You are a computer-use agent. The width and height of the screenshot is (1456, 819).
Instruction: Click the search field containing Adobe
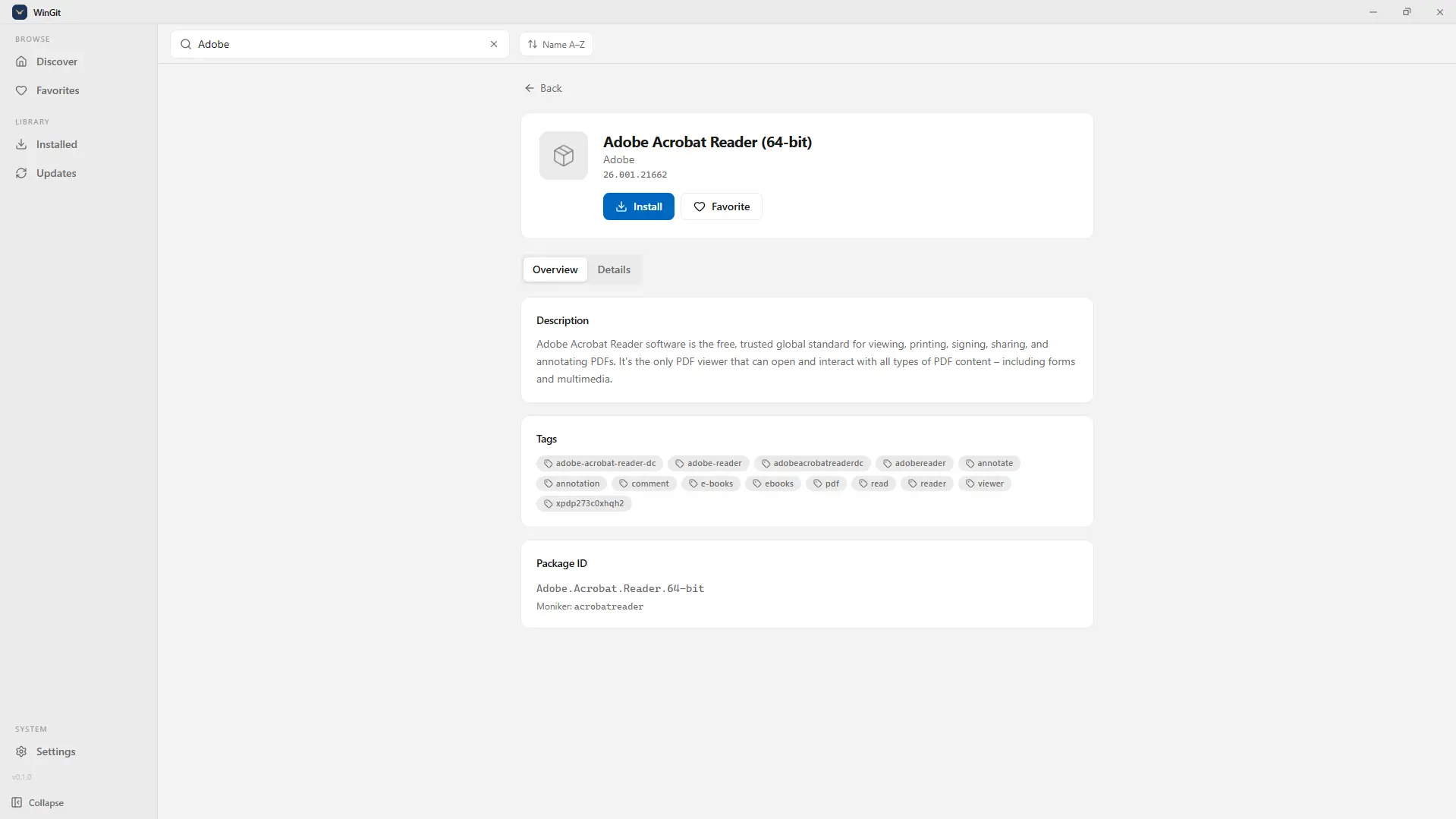click(x=340, y=44)
